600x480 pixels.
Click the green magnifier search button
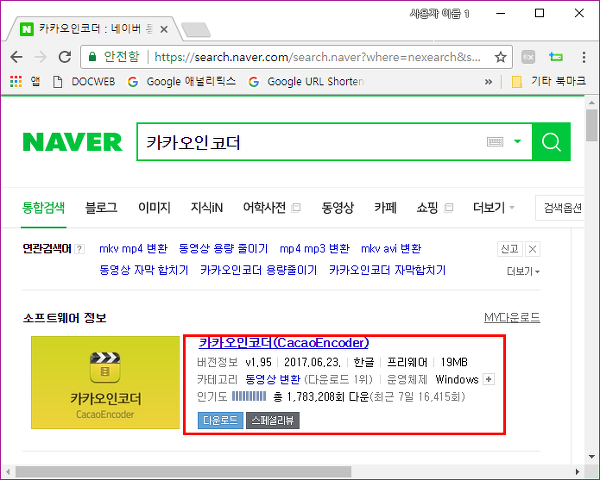click(551, 142)
